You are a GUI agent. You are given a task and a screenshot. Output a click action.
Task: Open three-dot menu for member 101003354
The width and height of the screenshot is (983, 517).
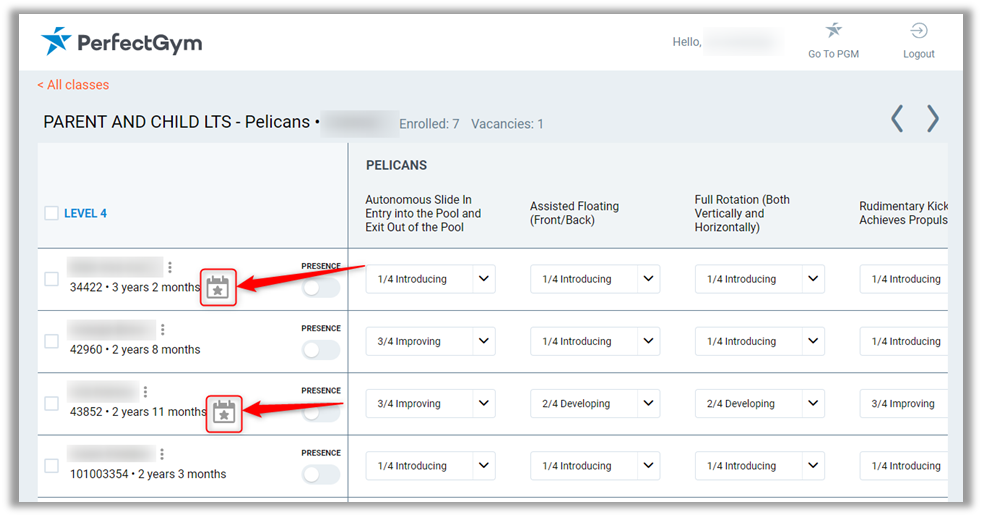coord(162,454)
